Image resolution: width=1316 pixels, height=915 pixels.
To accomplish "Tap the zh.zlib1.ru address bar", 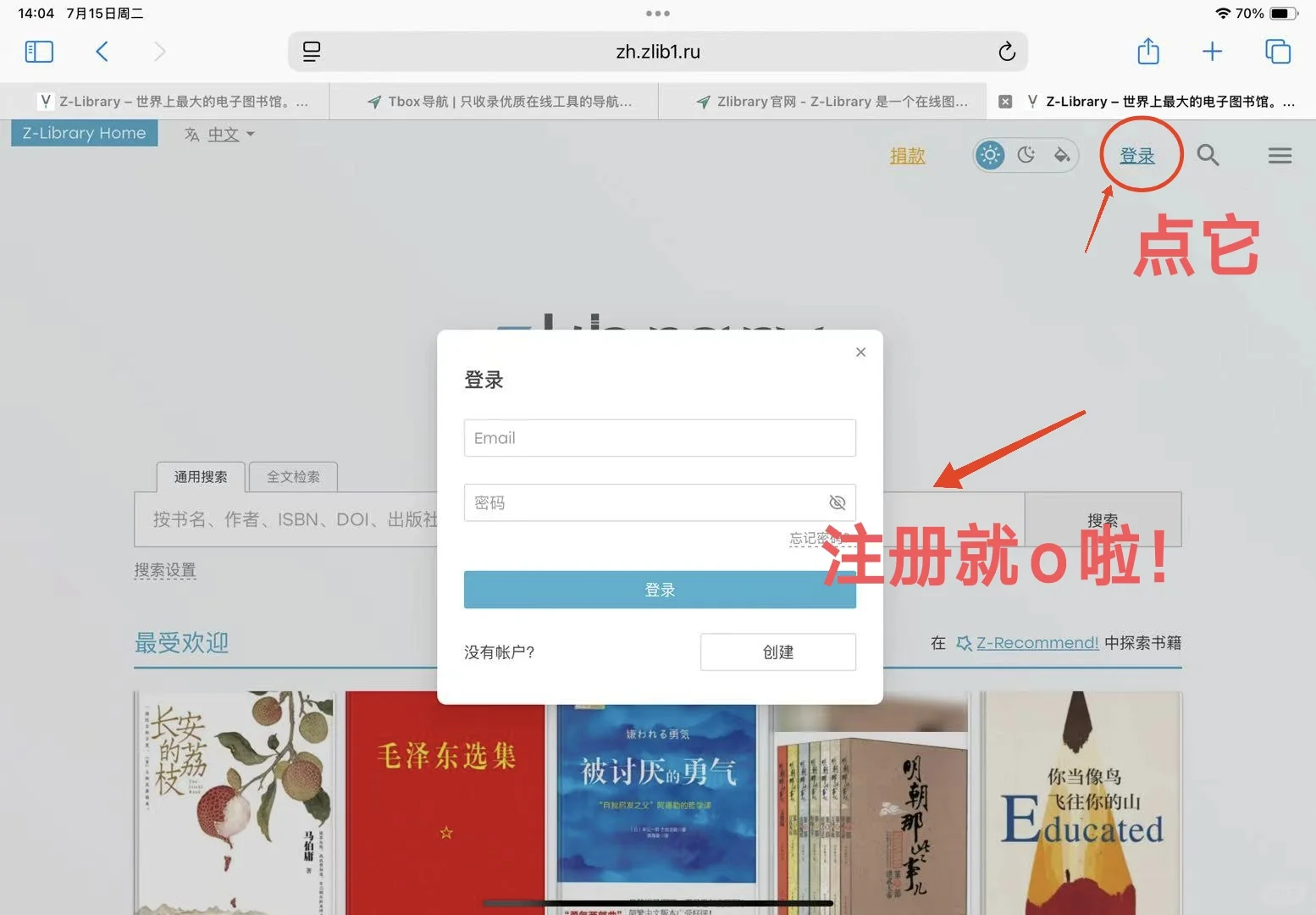I will [x=658, y=52].
